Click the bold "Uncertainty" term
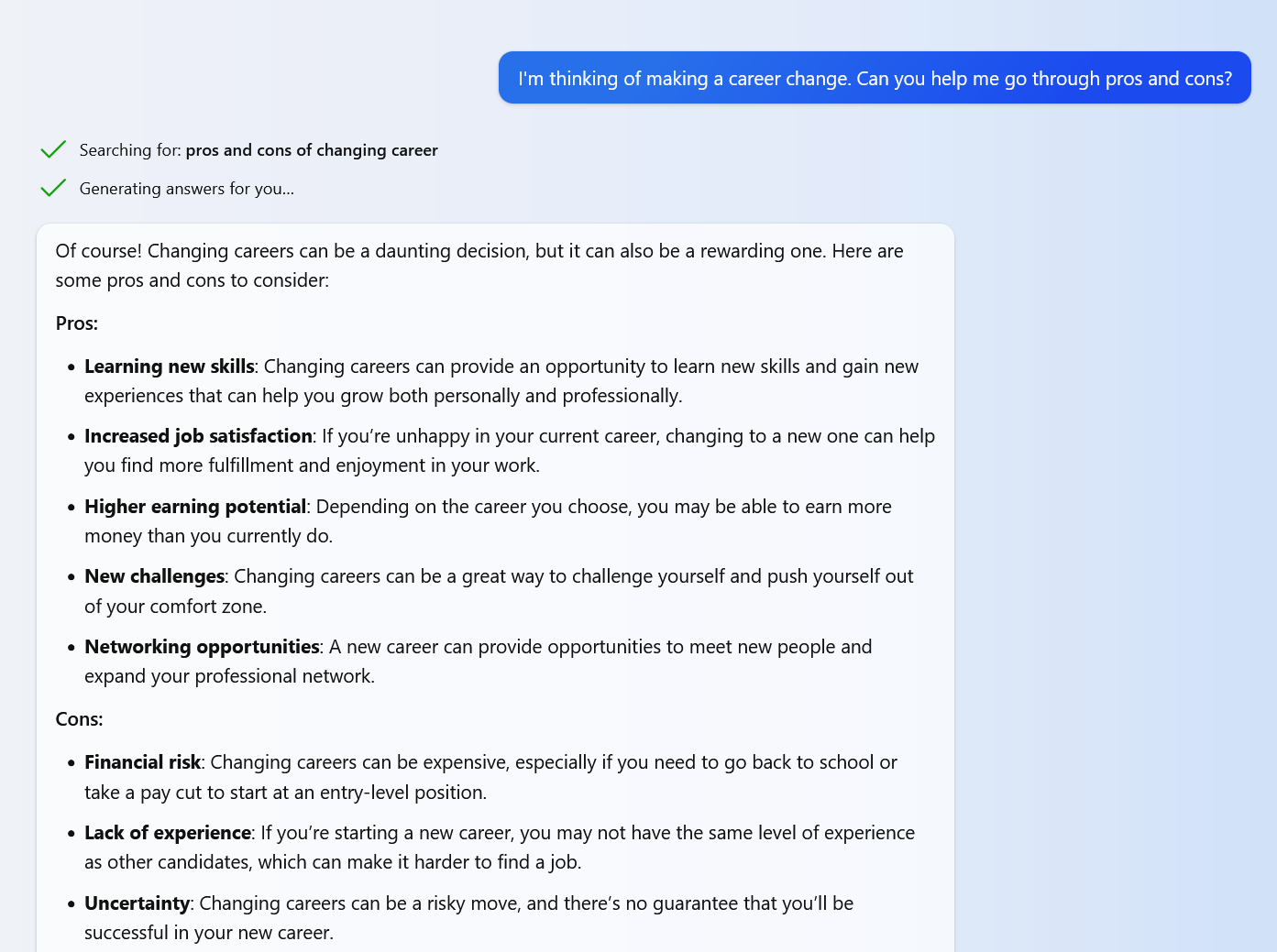1277x952 pixels. click(x=137, y=903)
